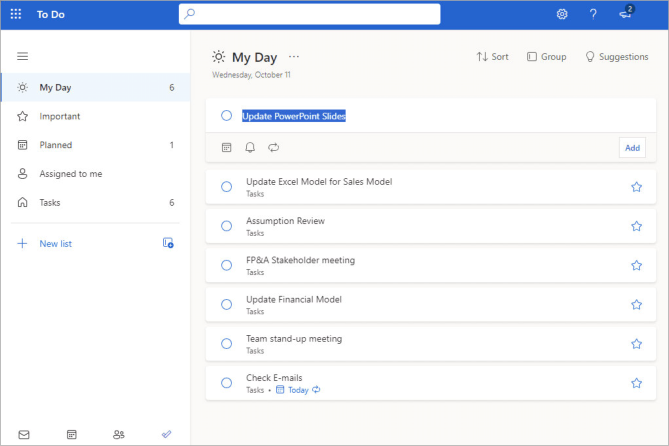
Task: Open the Important list
Action: coord(96,116)
